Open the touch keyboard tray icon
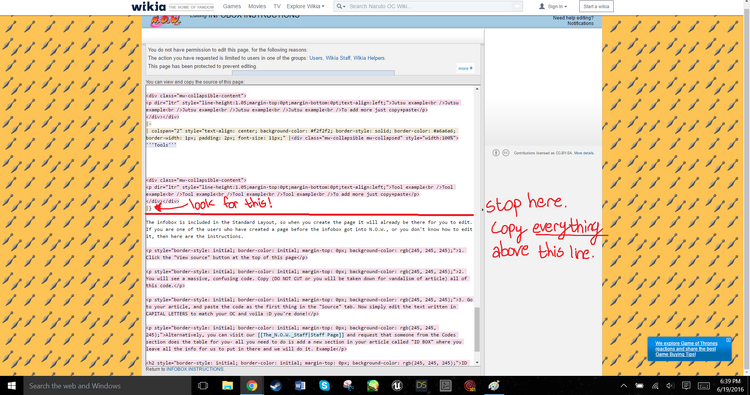This screenshot has width=750, height=395. click(x=704, y=386)
